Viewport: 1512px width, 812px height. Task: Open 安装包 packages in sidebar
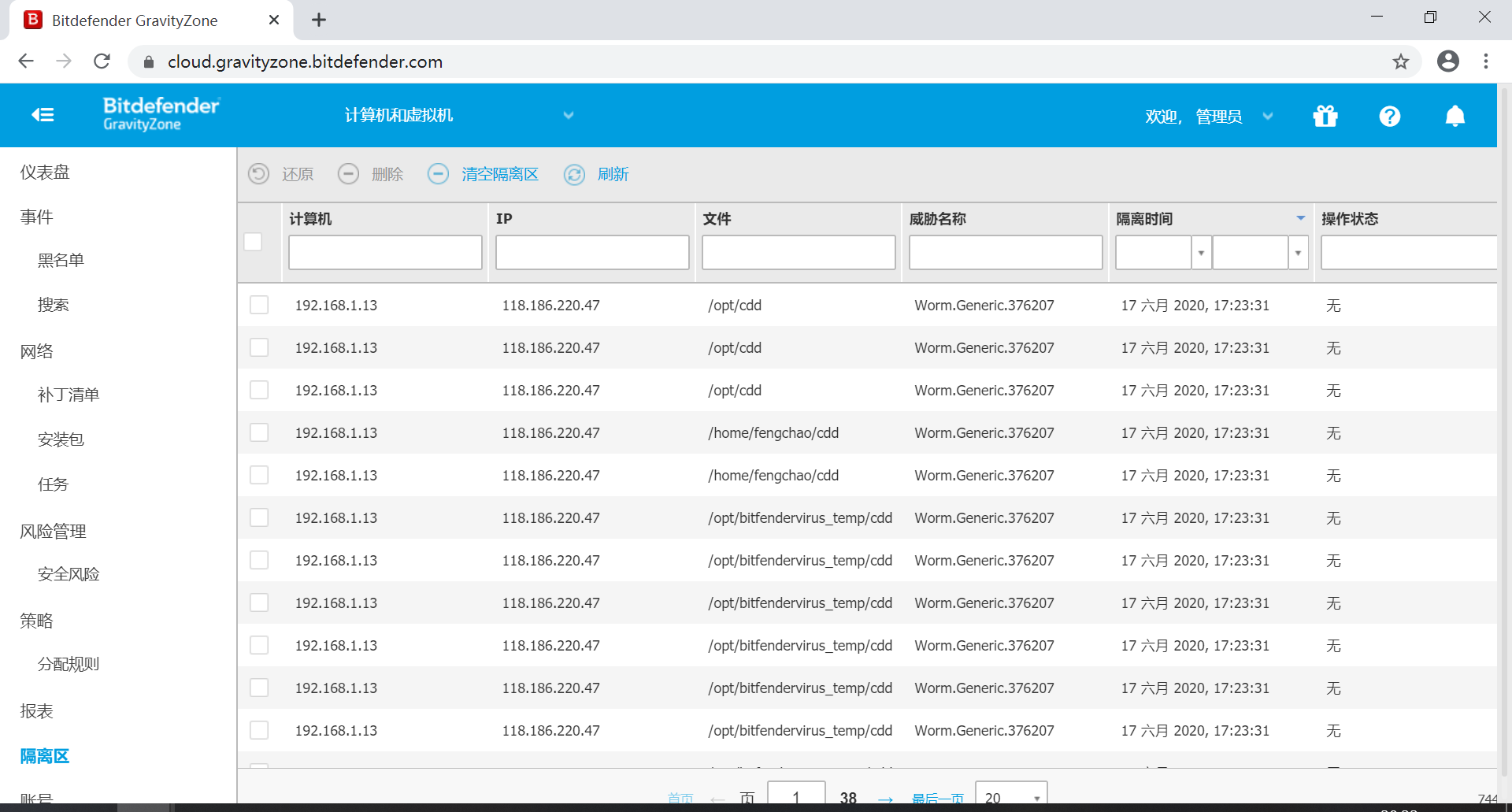click(x=61, y=439)
